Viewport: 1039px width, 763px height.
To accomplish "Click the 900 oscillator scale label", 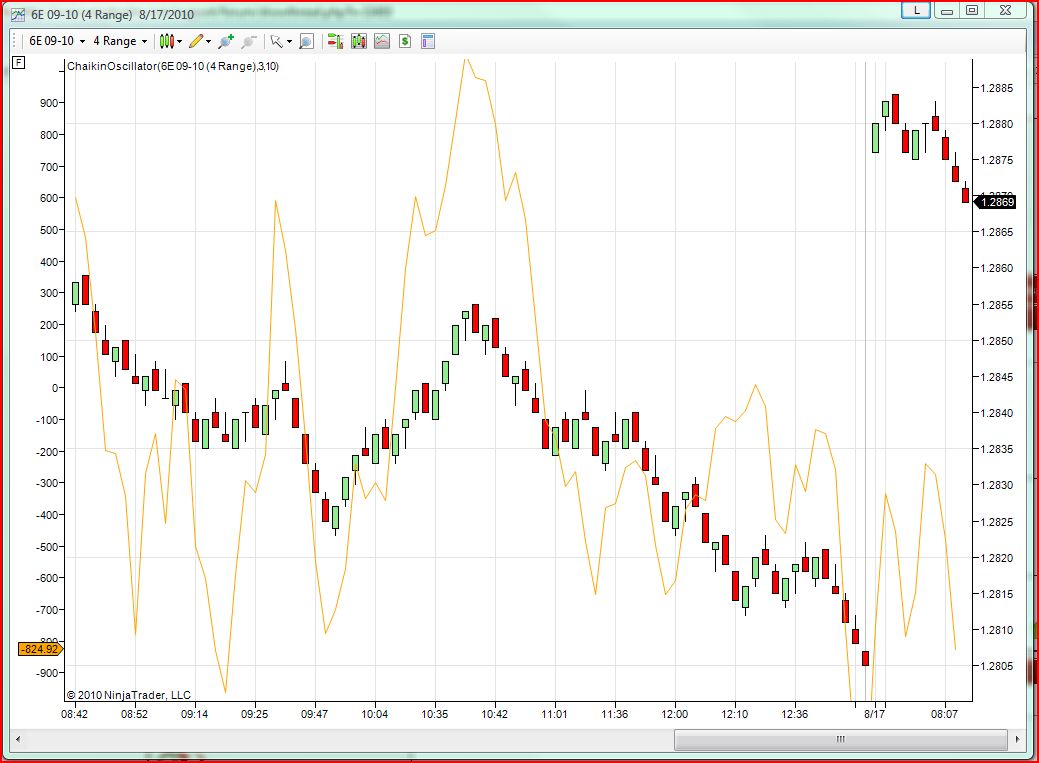I will [x=49, y=103].
